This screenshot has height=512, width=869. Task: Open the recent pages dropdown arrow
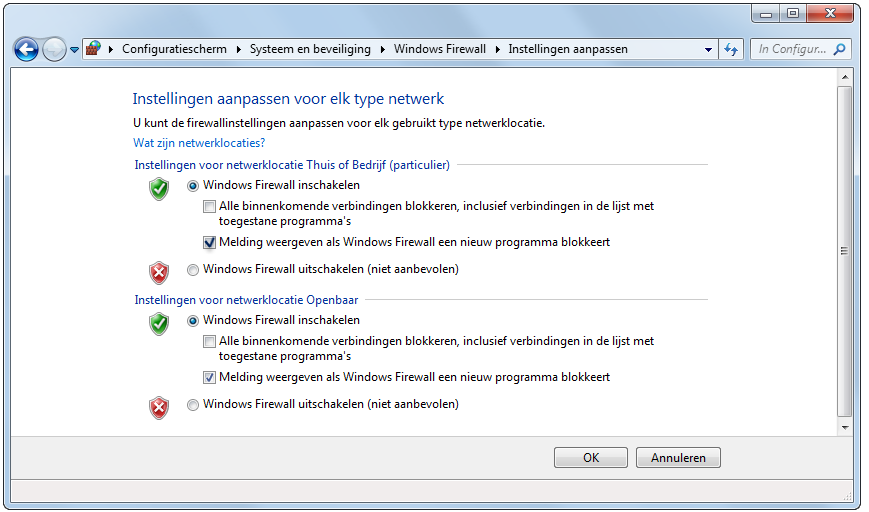click(74, 49)
